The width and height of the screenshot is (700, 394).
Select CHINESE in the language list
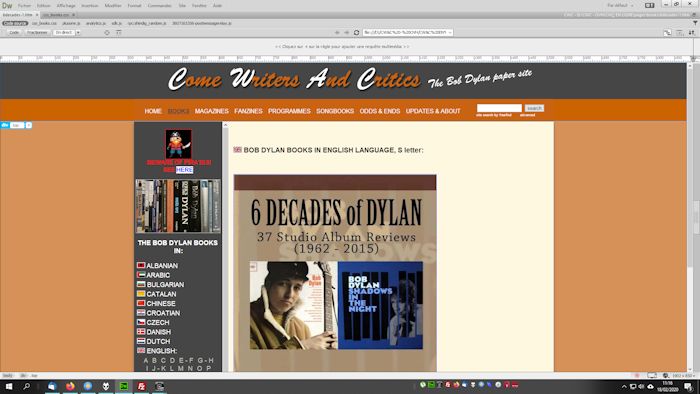[x=161, y=303]
